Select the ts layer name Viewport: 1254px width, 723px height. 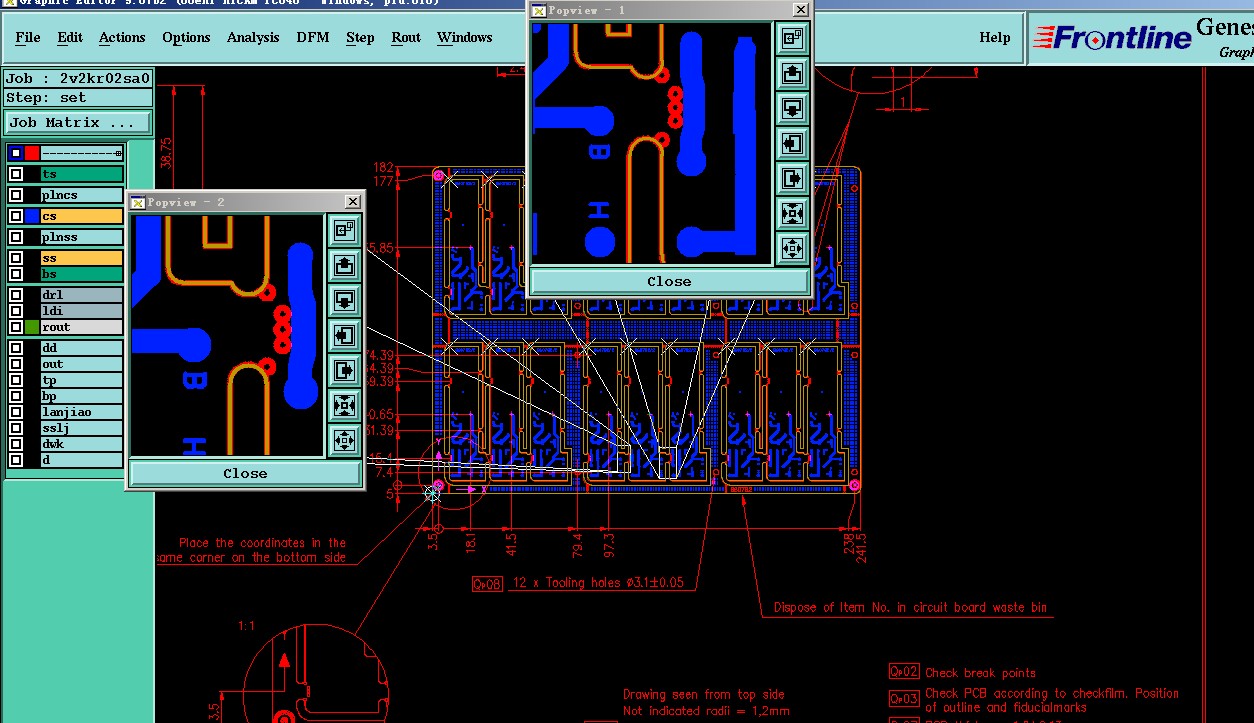click(82, 174)
